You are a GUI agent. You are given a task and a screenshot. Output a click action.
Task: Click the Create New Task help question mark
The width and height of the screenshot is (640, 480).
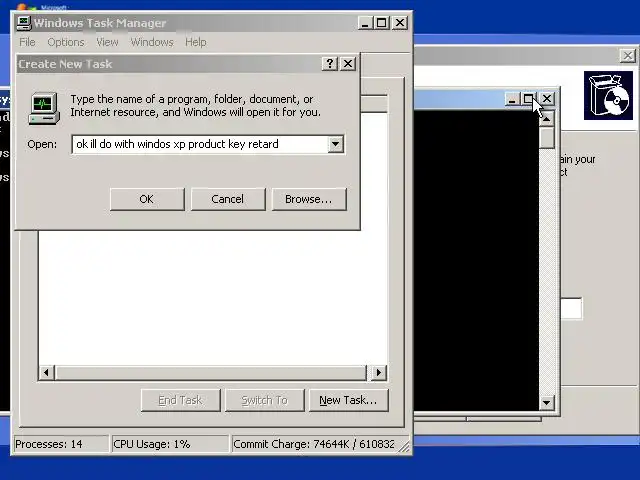(330, 64)
